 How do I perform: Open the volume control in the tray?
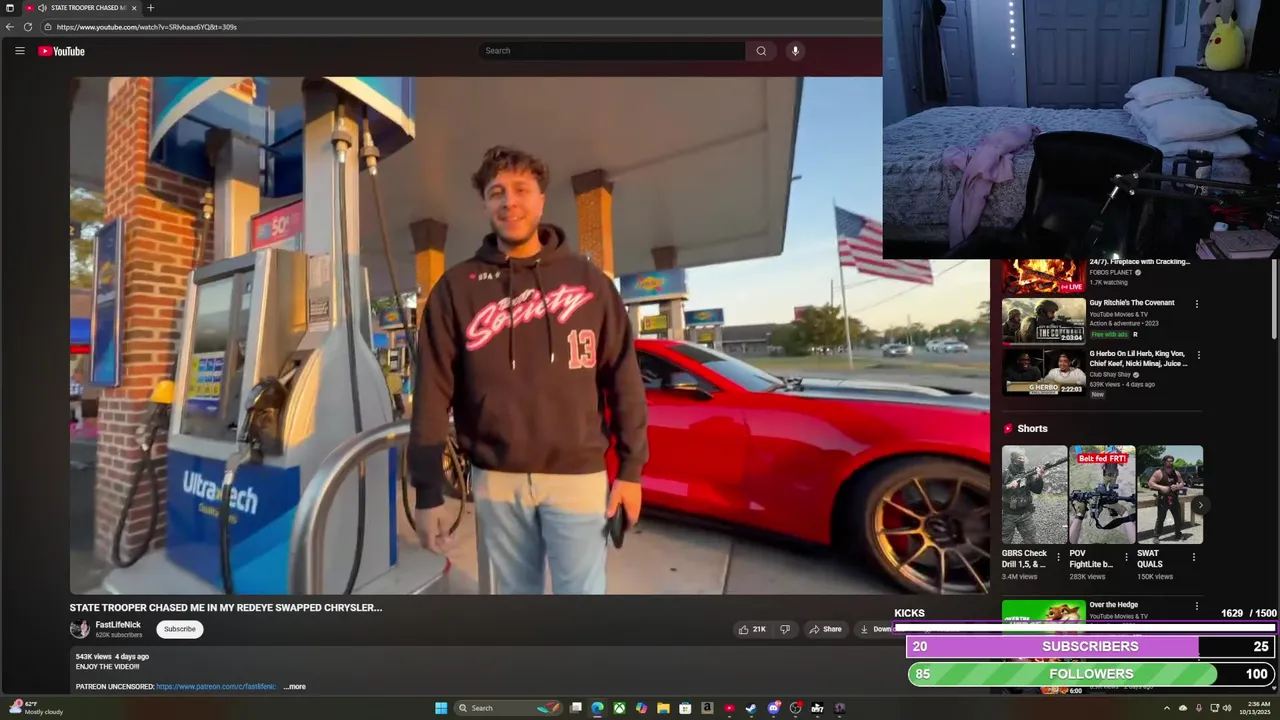click(1227, 708)
